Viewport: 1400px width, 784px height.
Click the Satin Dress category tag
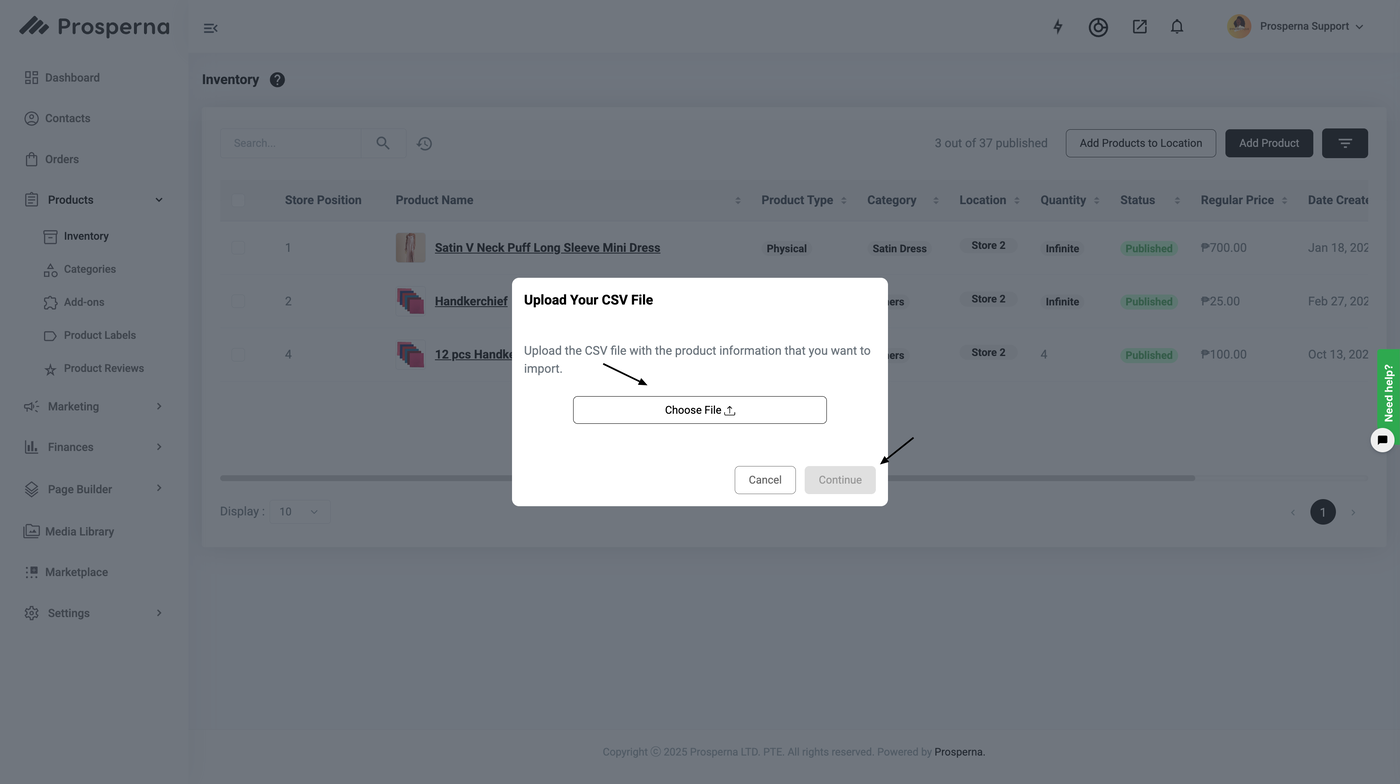coord(899,248)
